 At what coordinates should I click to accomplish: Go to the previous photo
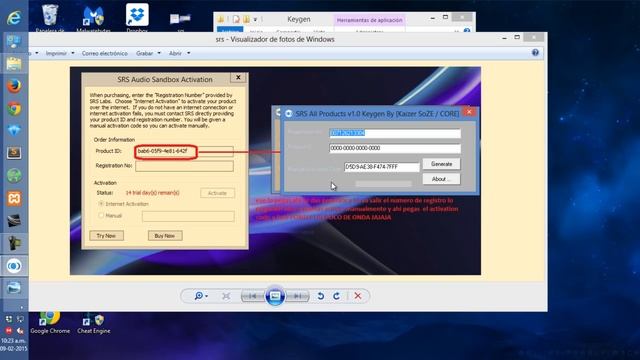253,296
